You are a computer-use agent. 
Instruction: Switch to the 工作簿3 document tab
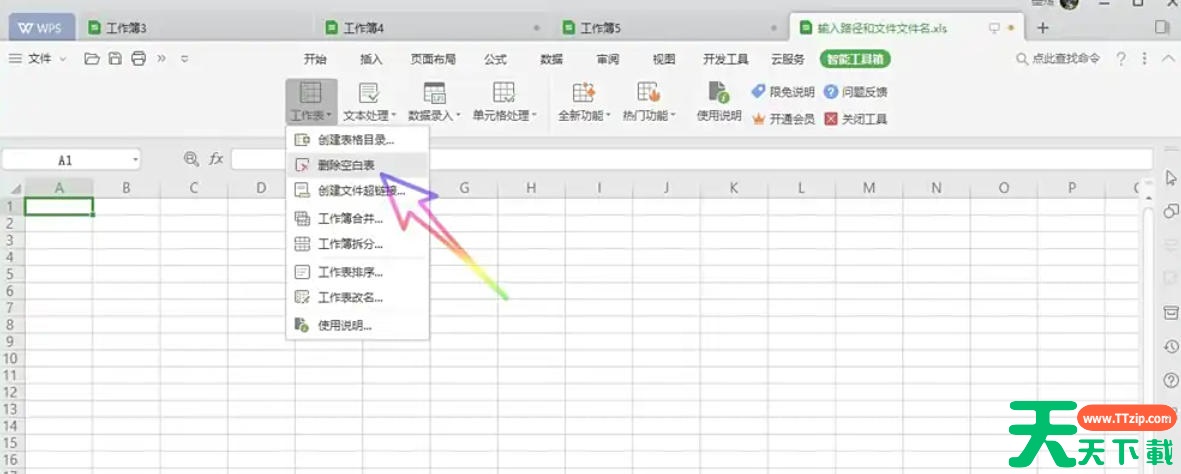tap(196, 29)
